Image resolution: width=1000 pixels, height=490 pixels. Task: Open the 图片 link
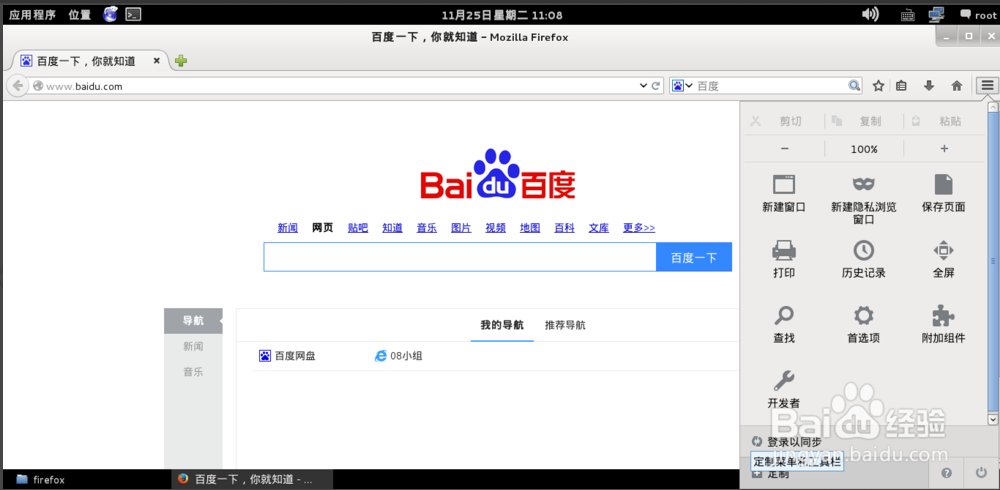pos(461,228)
